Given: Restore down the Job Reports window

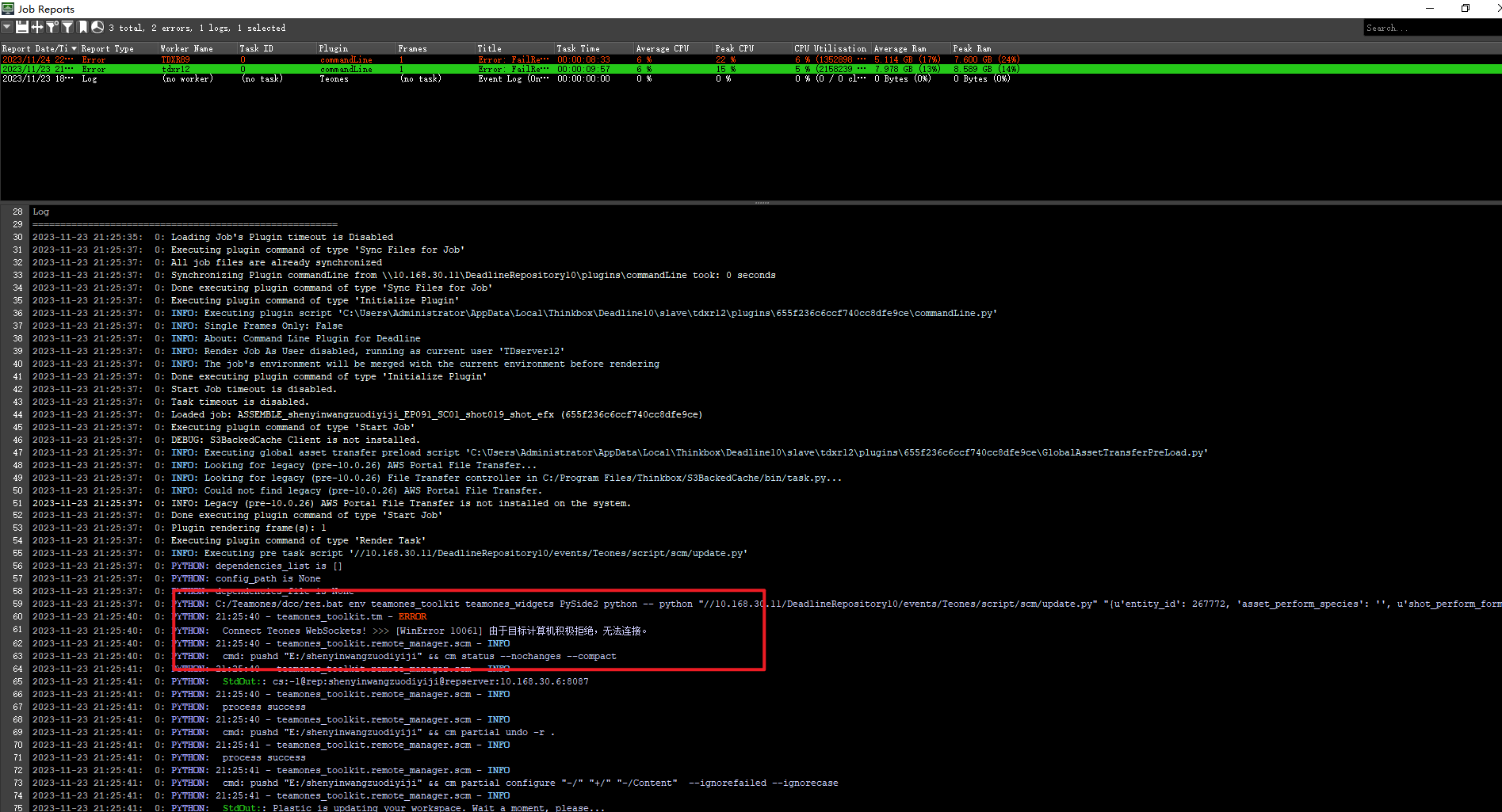Looking at the screenshot, I should 1466,9.
